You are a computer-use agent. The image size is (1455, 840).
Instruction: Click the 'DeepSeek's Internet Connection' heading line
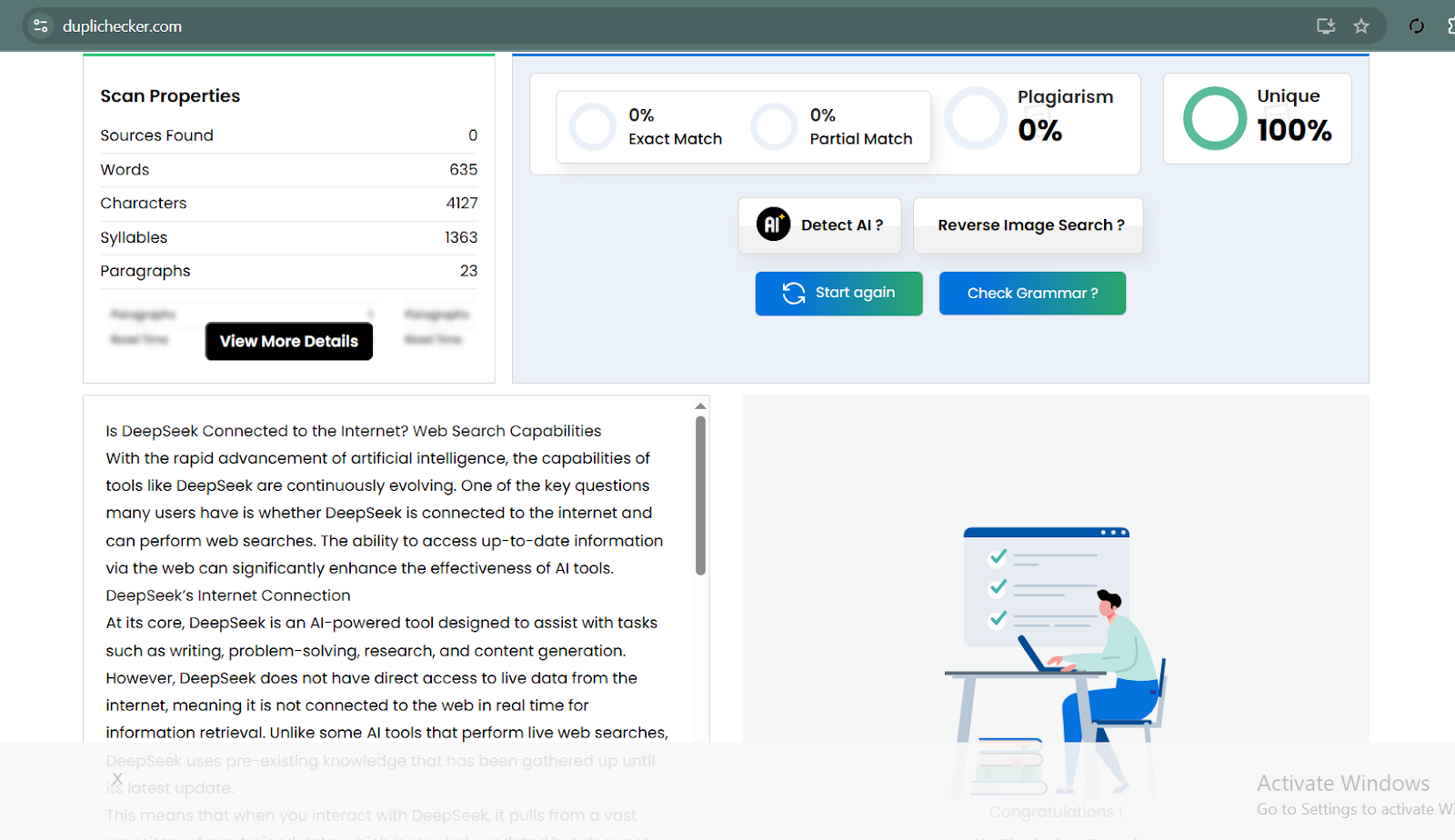click(x=228, y=595)
